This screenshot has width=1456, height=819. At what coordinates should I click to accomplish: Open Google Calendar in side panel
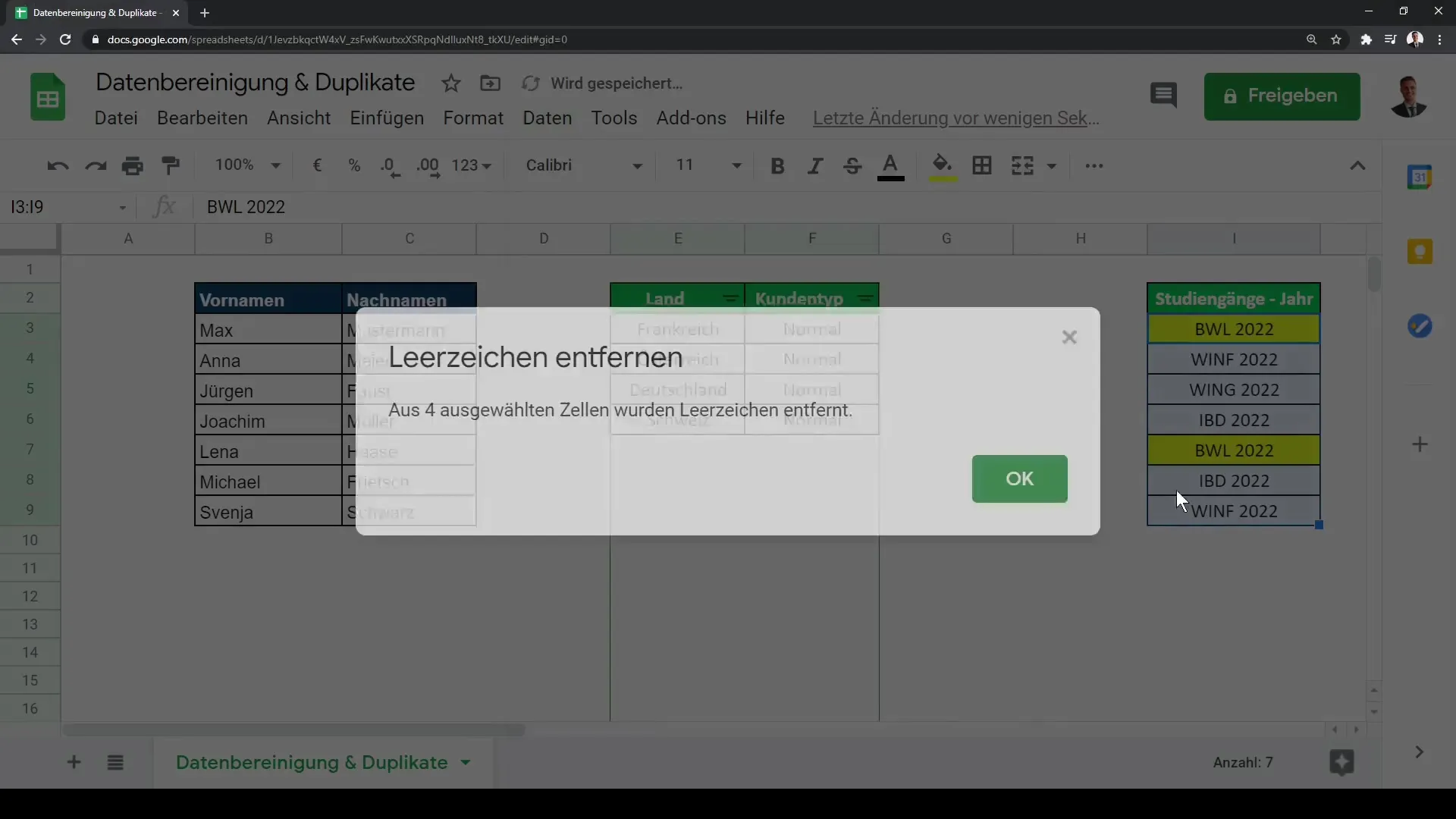[1420, 177]
